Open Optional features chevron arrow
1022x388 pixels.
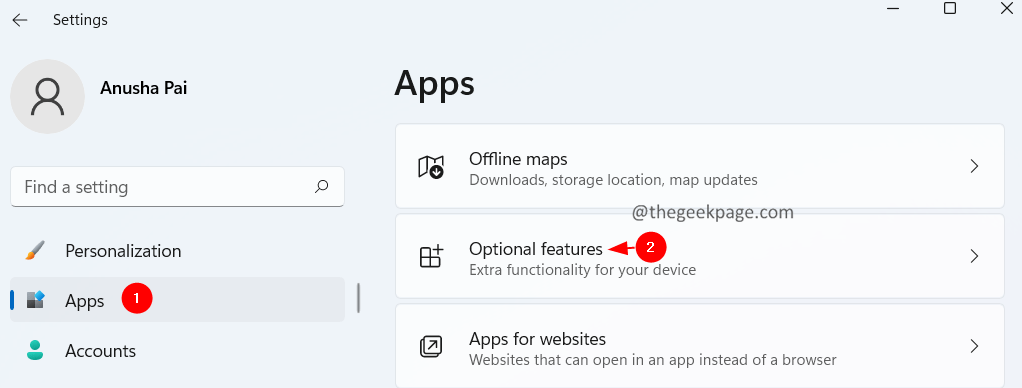click(x=974, y=256)
